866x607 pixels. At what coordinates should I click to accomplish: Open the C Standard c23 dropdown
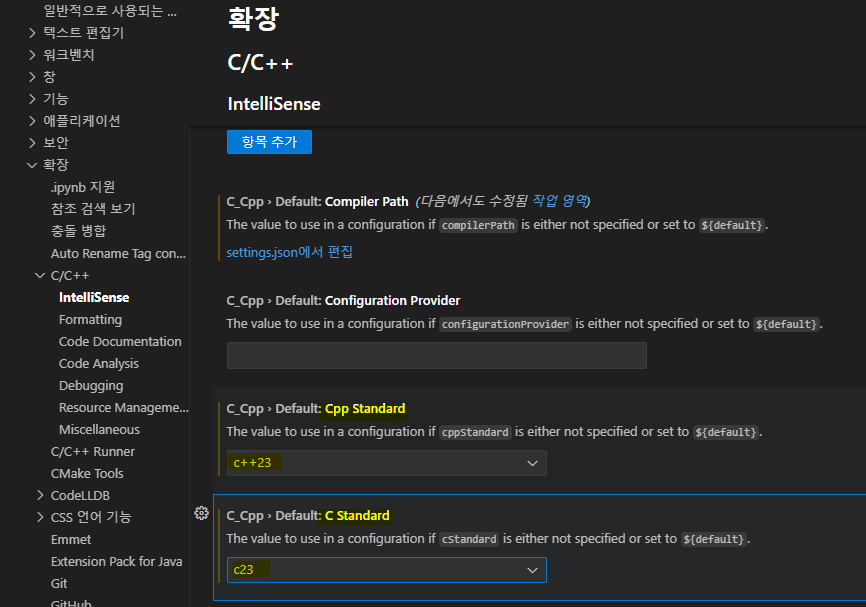point(387,570)
